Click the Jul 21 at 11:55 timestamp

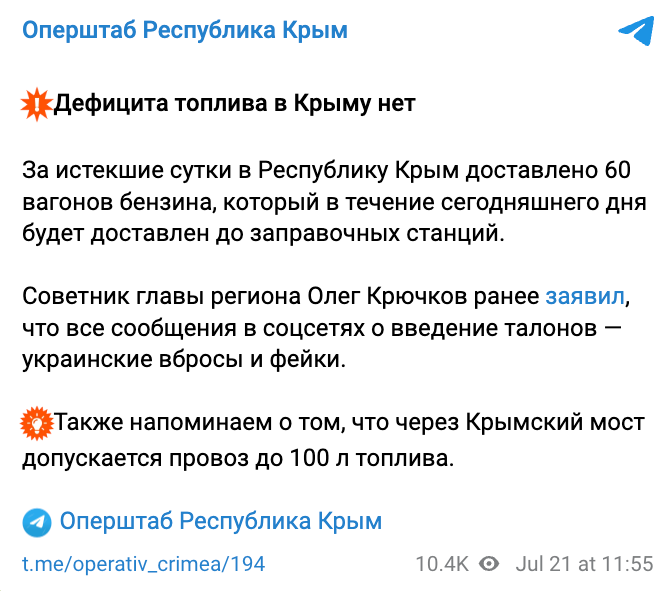[x=584, y=564]
